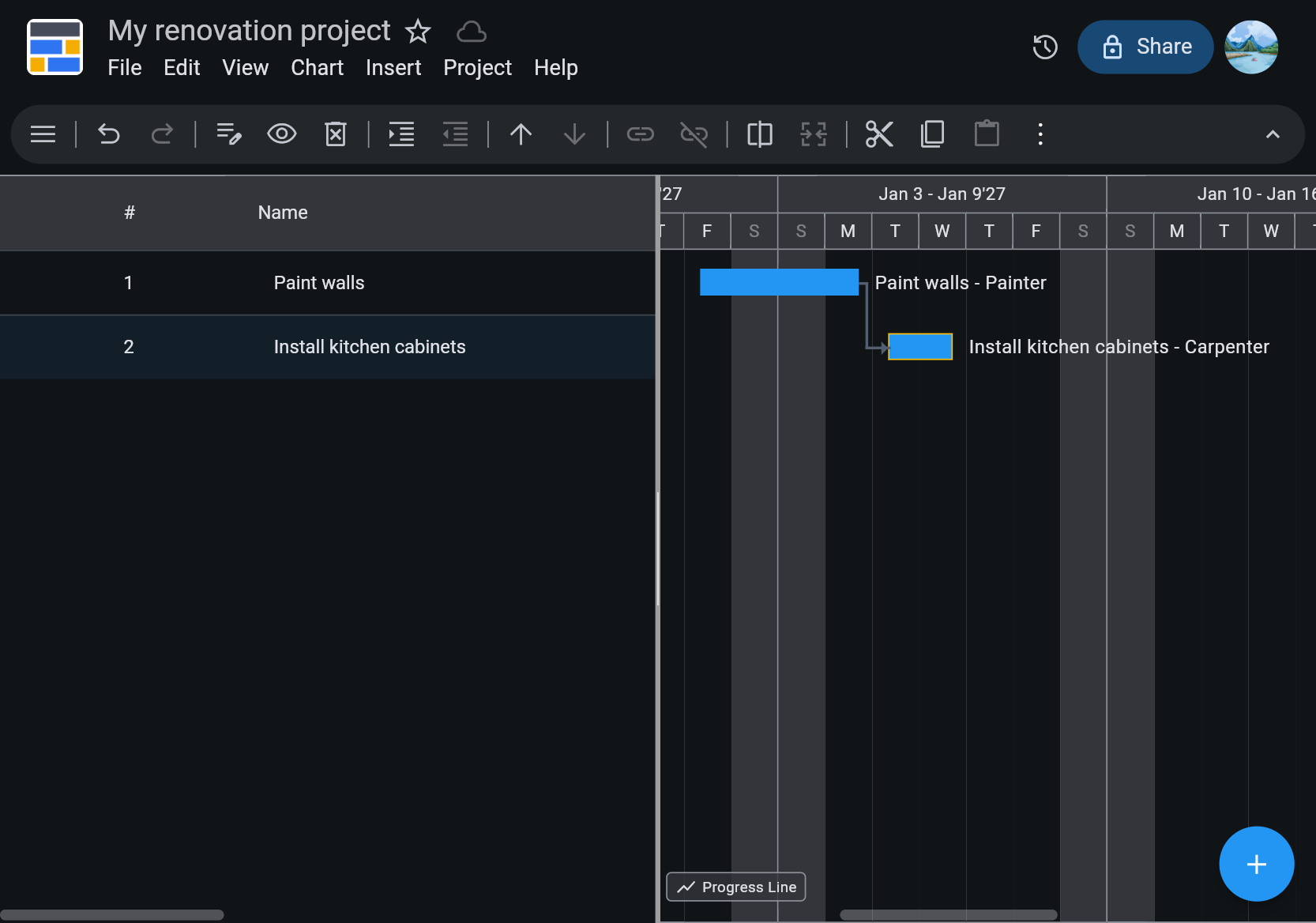
Task: Click the Paint walls Gantt bar
Action: coord(779,282)
